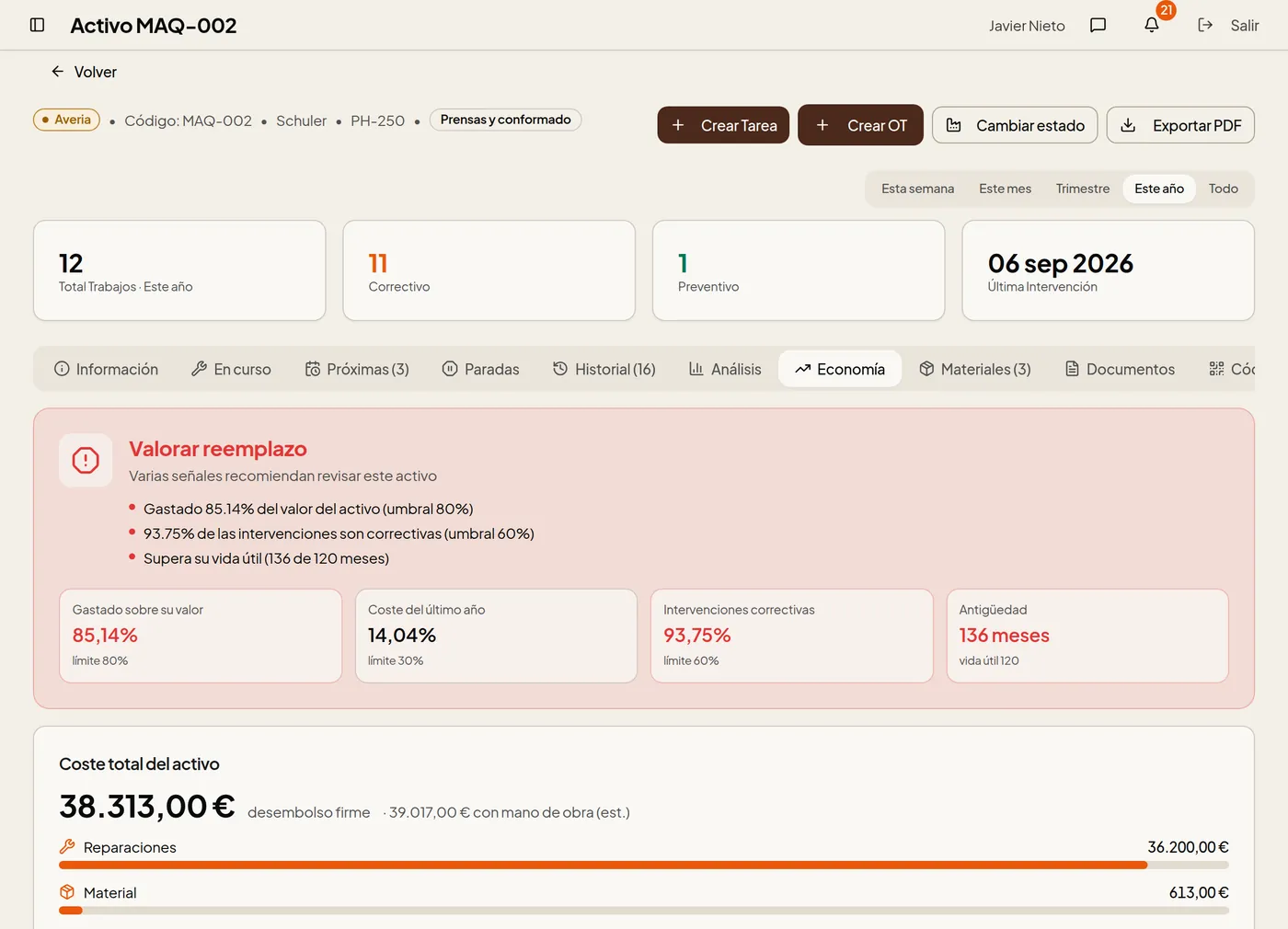
Task: Open the Historial (16) tab
Action: [604, 369]
